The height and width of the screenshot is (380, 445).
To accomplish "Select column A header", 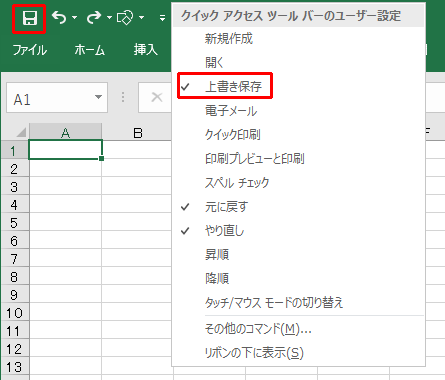I will click(x=65, y=133).
